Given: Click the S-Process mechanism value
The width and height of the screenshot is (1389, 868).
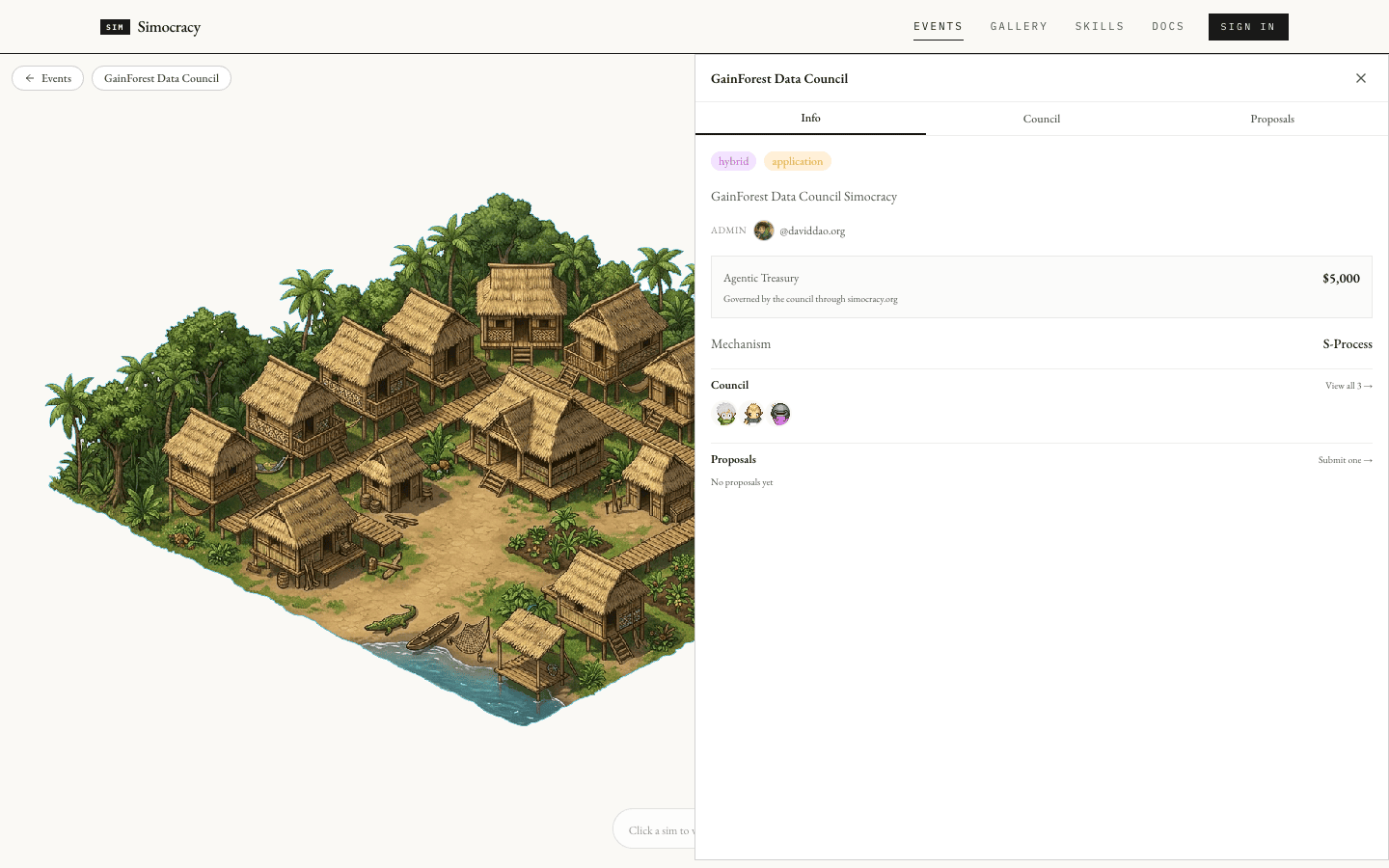Looking at the screenshot, I should pyautogui.click(x=1348, y=344).
